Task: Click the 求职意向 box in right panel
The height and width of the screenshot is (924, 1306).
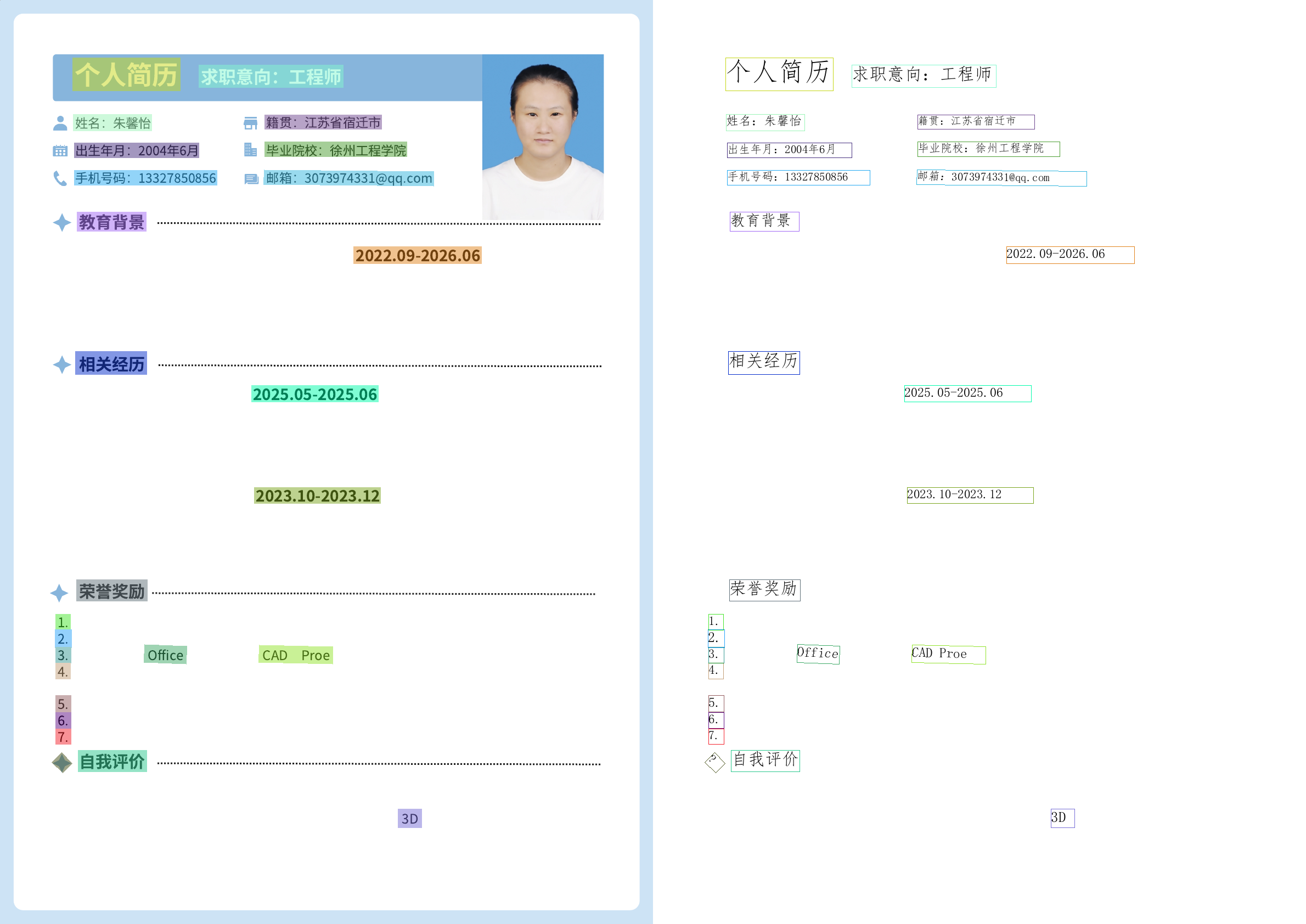Action: click(x=923, y=76)
